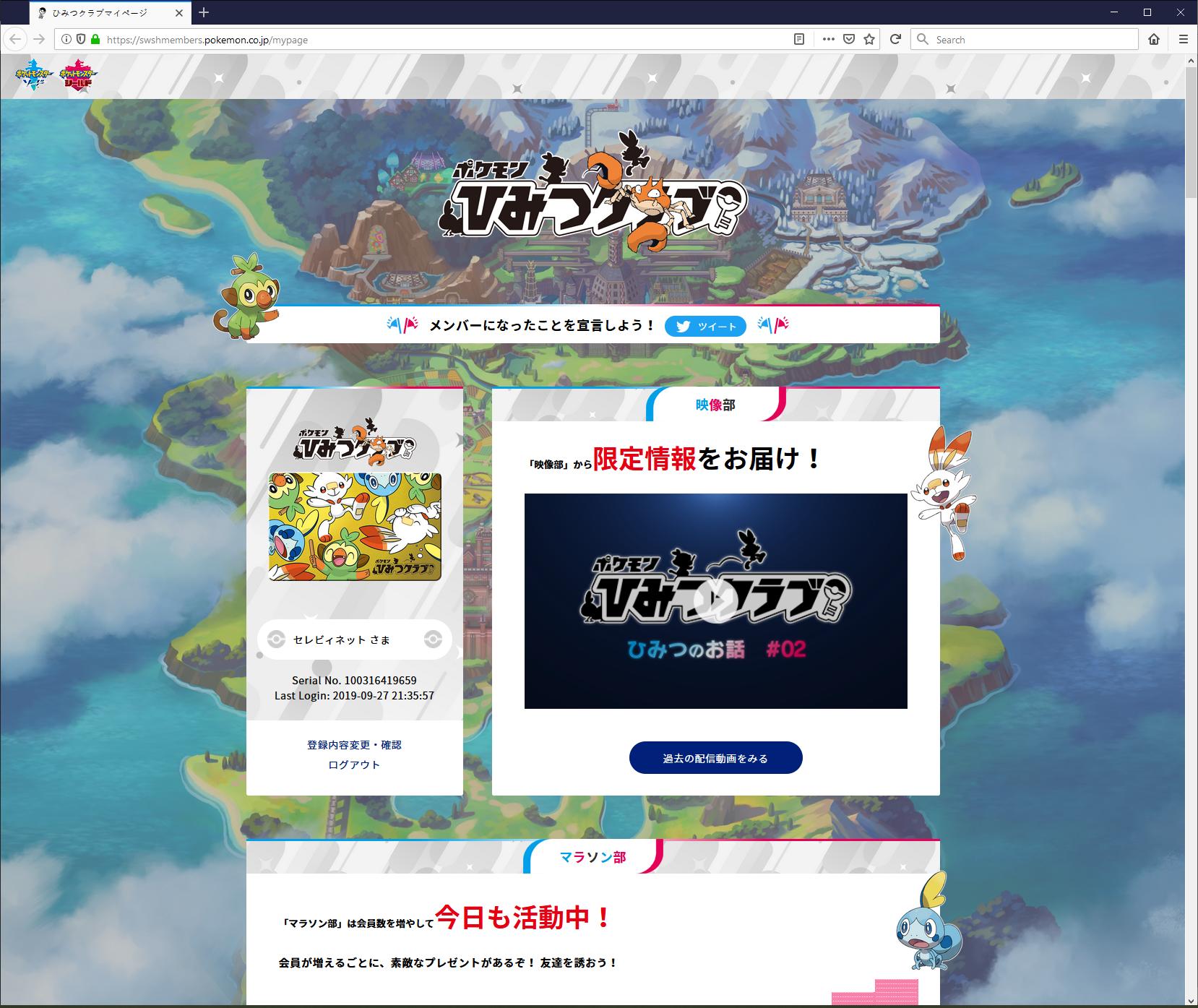The height and width of the screenshot is (1008, 1198).
Task: Open 登録内容変更・確認 link
Action: (x=354, y=745)
